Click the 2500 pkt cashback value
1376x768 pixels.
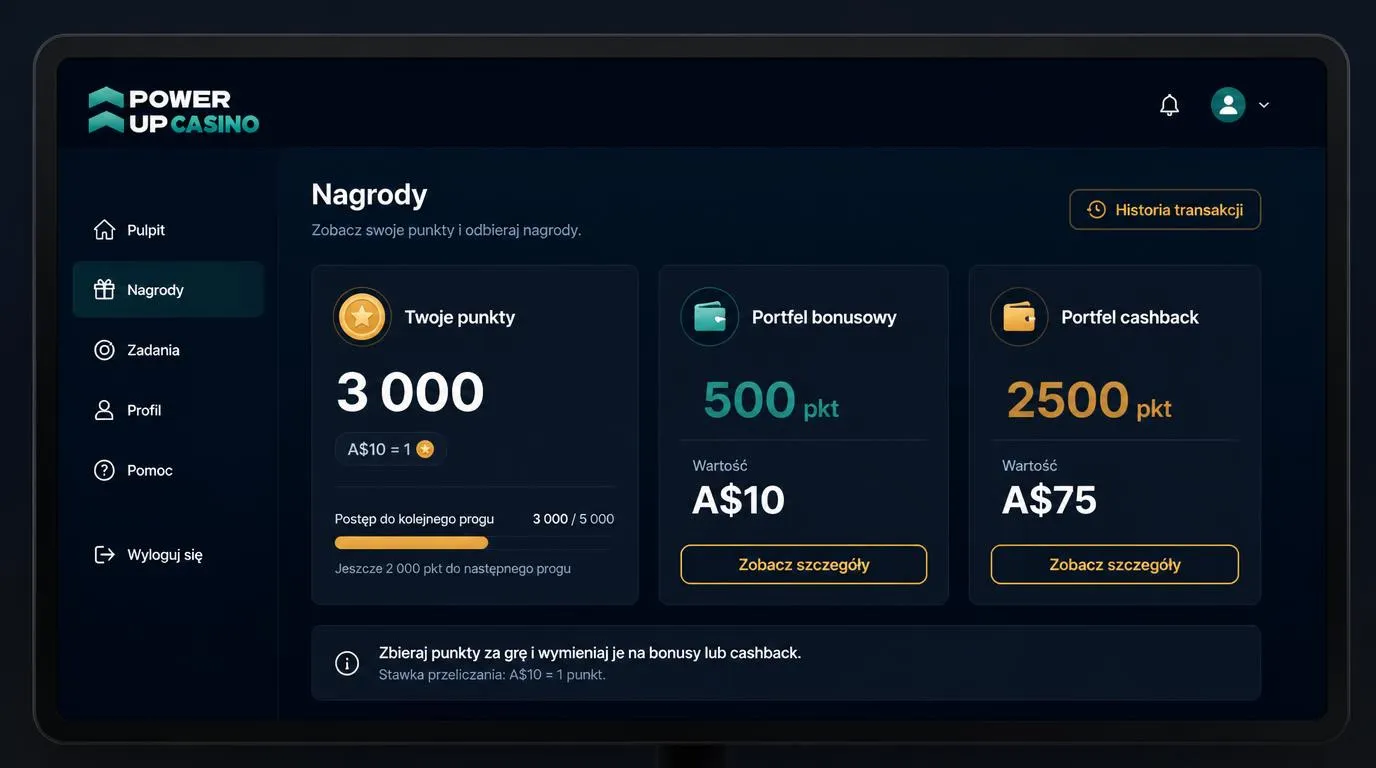coord(1089,400)
